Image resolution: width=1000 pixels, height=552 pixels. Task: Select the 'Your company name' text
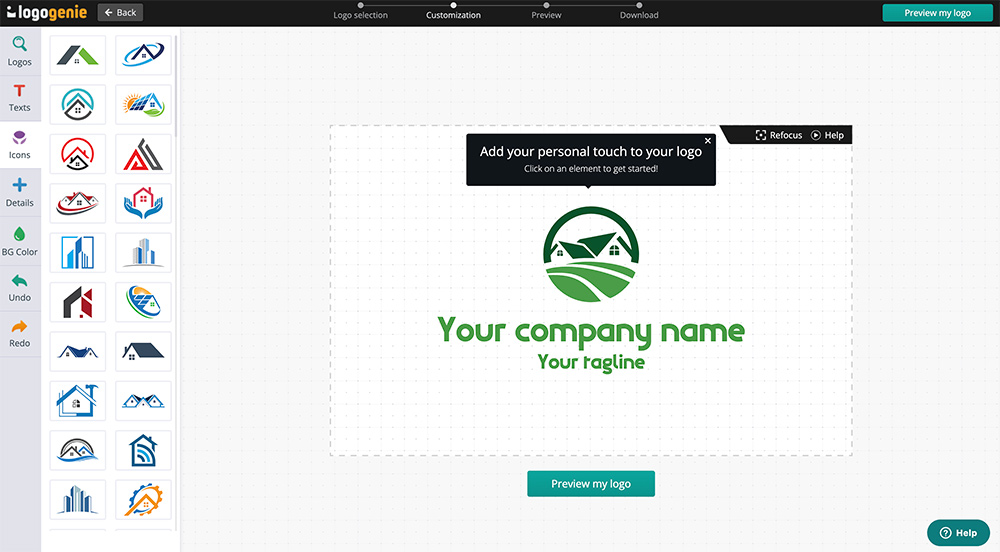click(591, 331)
